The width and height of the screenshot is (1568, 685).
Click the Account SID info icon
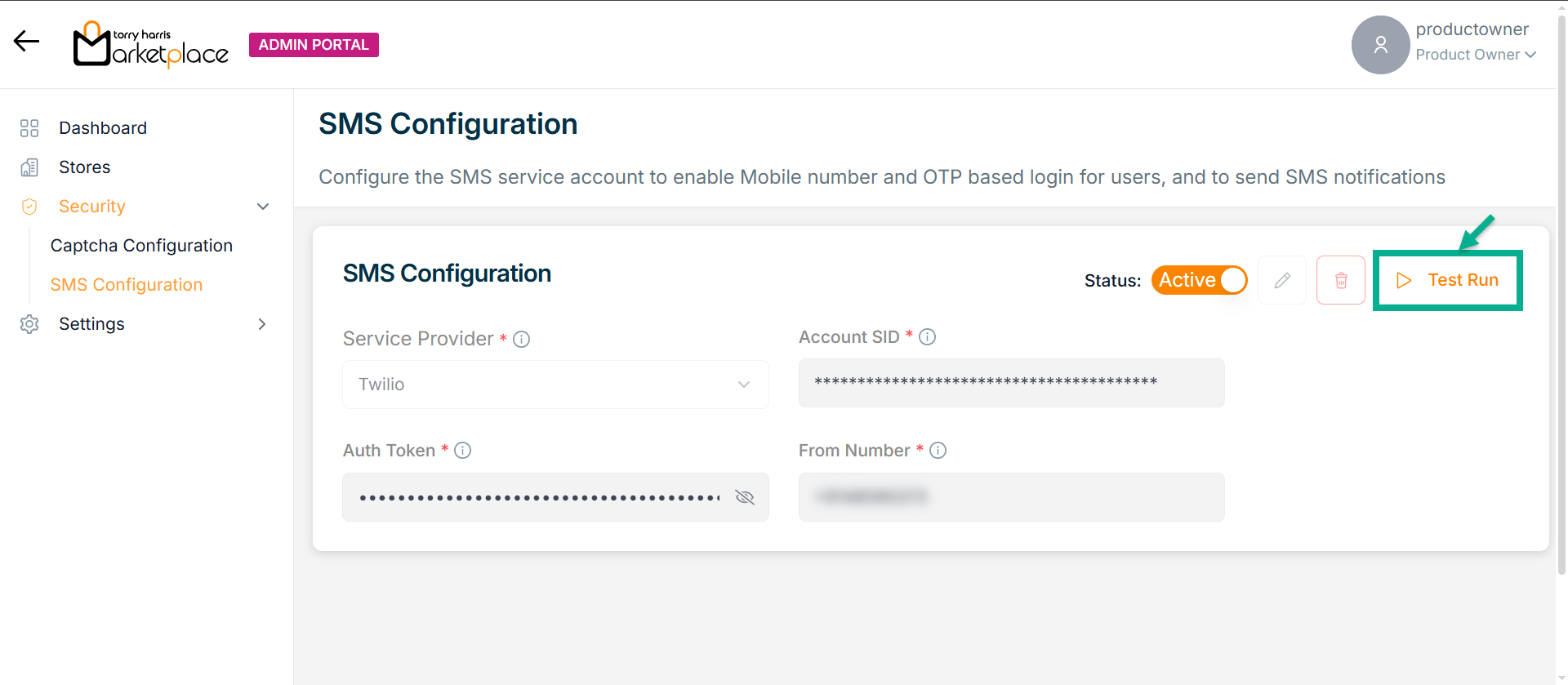pyautogui.click(x=927, y=336)
